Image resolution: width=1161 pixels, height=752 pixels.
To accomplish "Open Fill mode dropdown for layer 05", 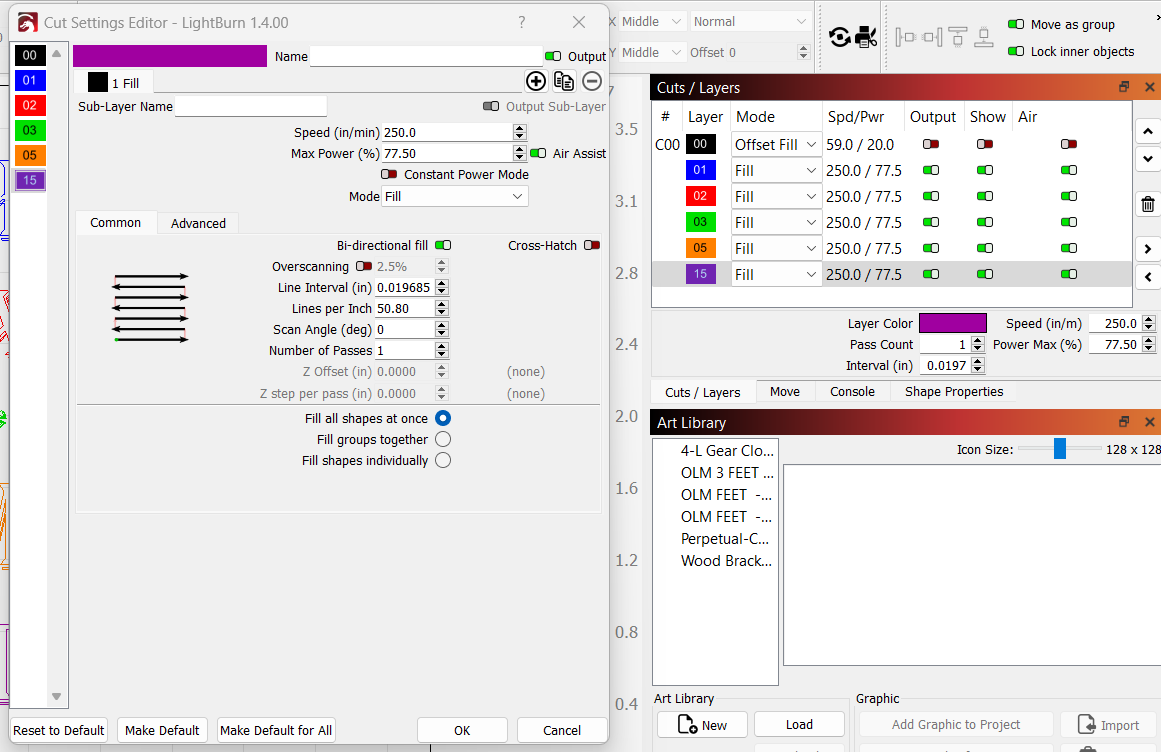I will (776, 248).
